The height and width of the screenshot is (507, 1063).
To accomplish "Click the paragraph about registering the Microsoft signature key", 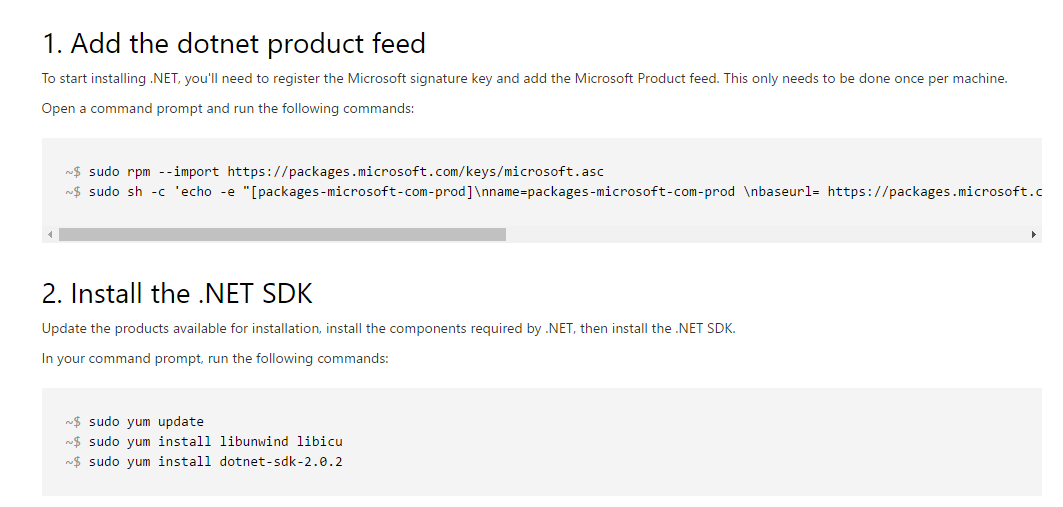I will pos(524,78).
